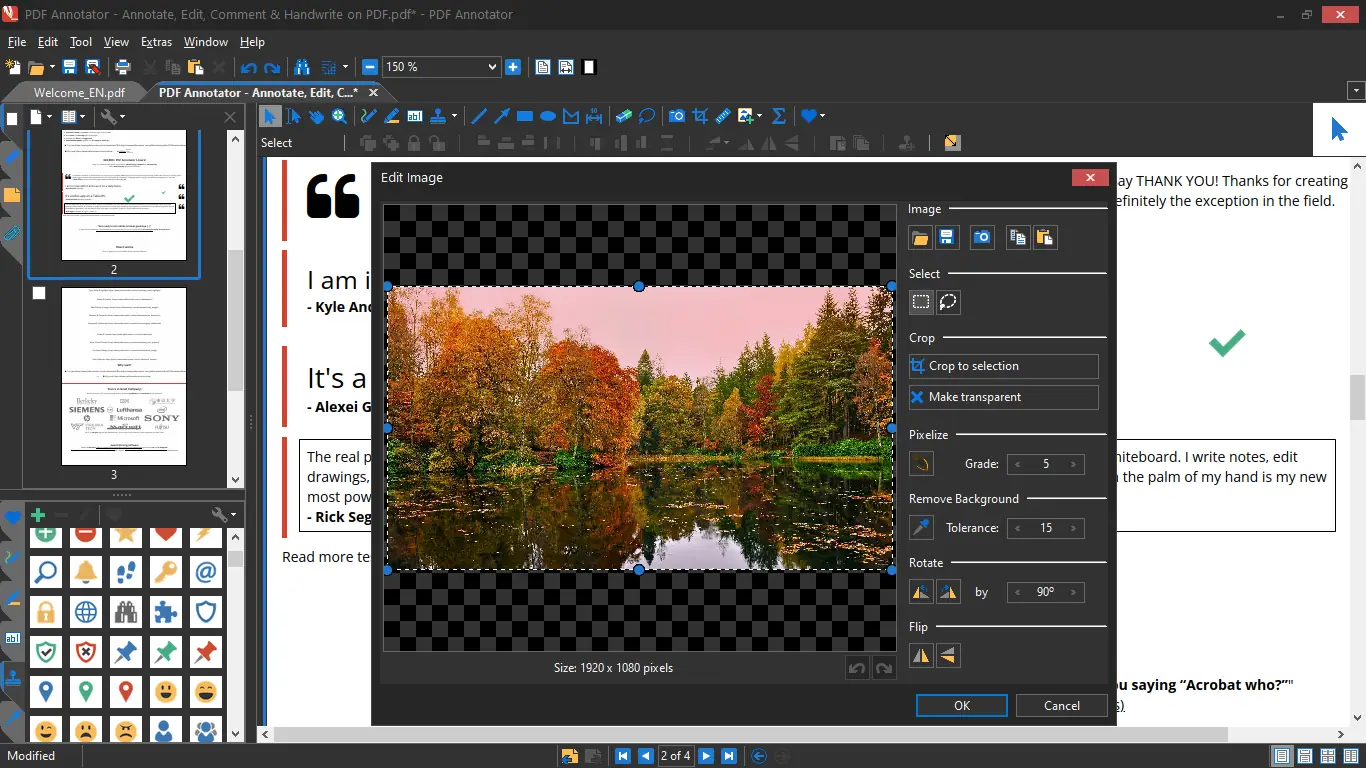Screen dimensions: 1366x768
Task: Pick the Remove Background eyedropper tool
Action: click(921, 528)
